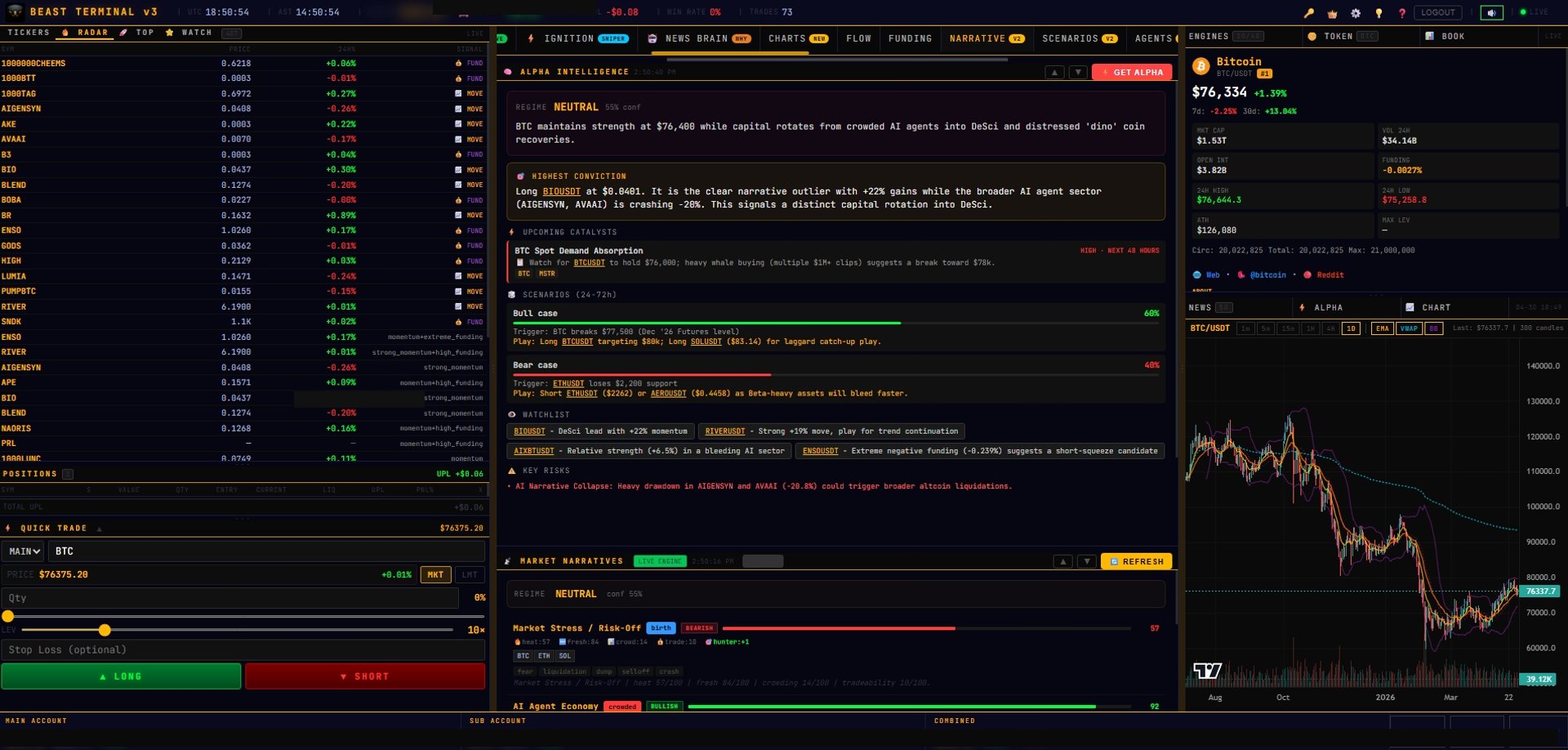Click the Bitcoin logo icon in token panel

pyautogui.click(x=1200, y=66)
